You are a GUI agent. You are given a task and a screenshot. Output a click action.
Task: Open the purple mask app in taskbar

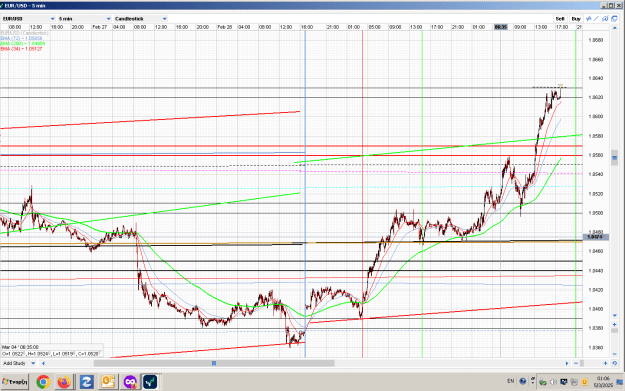pos(130,382)
